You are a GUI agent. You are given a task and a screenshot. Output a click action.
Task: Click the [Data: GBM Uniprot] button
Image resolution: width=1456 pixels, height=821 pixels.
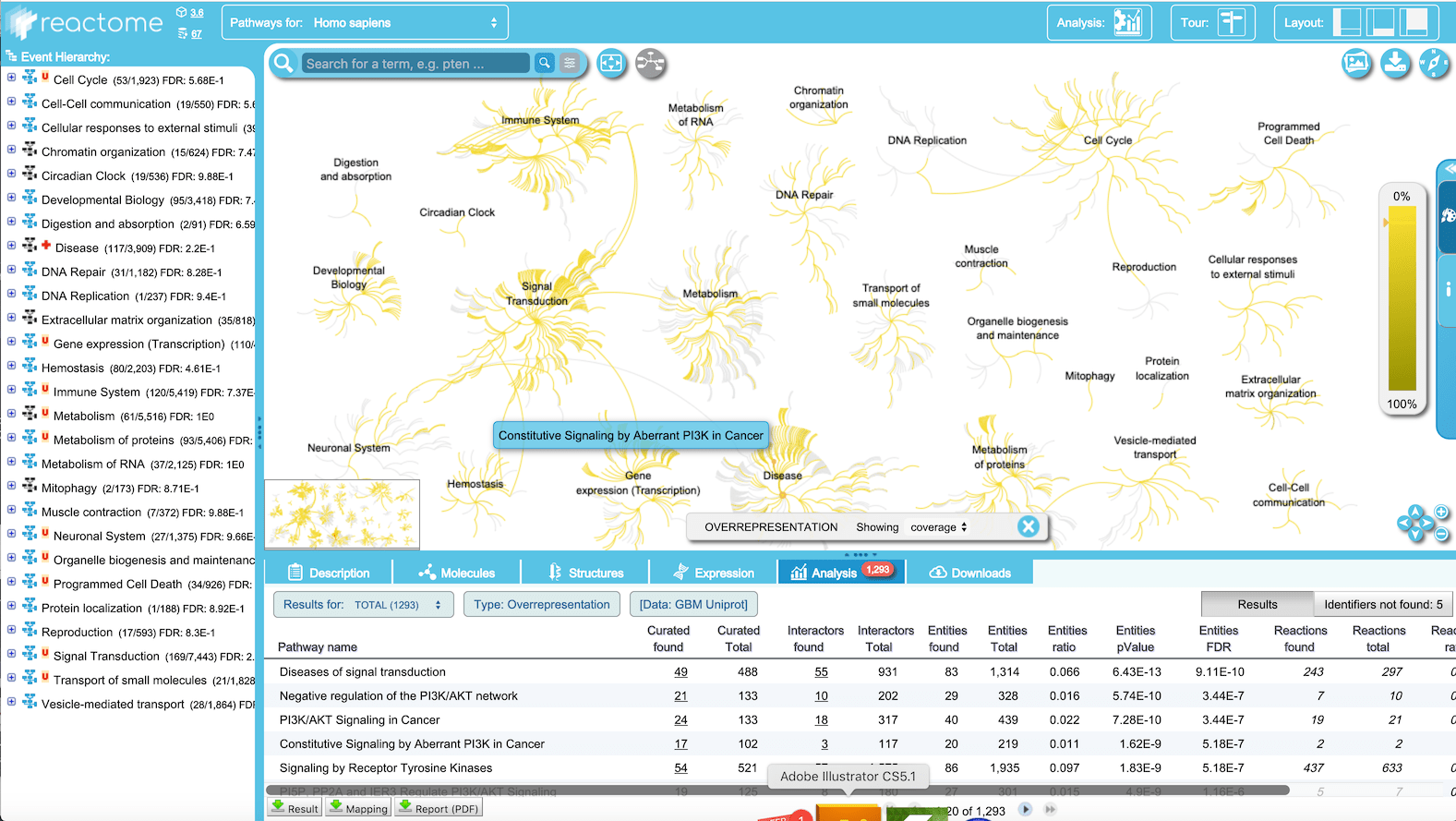pyautogui.click(x=693, y=605)
